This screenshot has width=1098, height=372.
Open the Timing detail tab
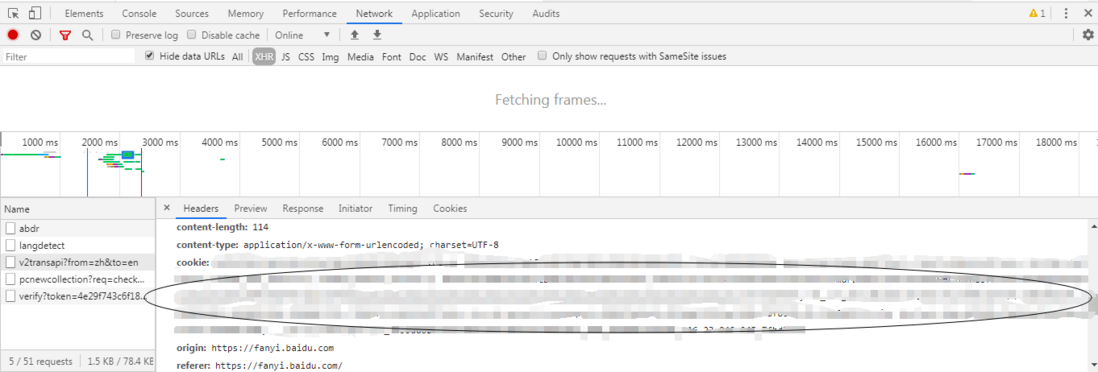402,208
